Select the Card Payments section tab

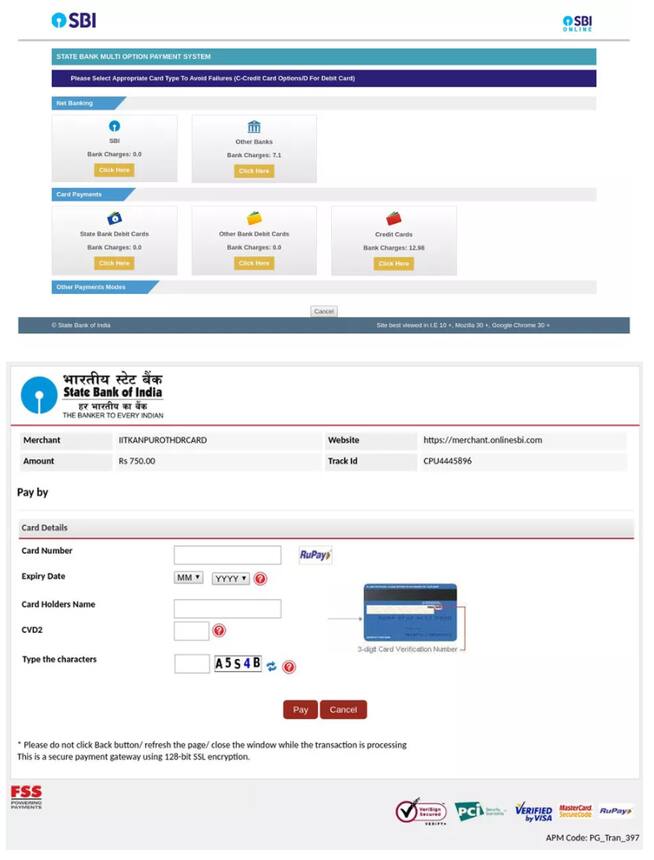pyautogui.click(x=92, y=194)
